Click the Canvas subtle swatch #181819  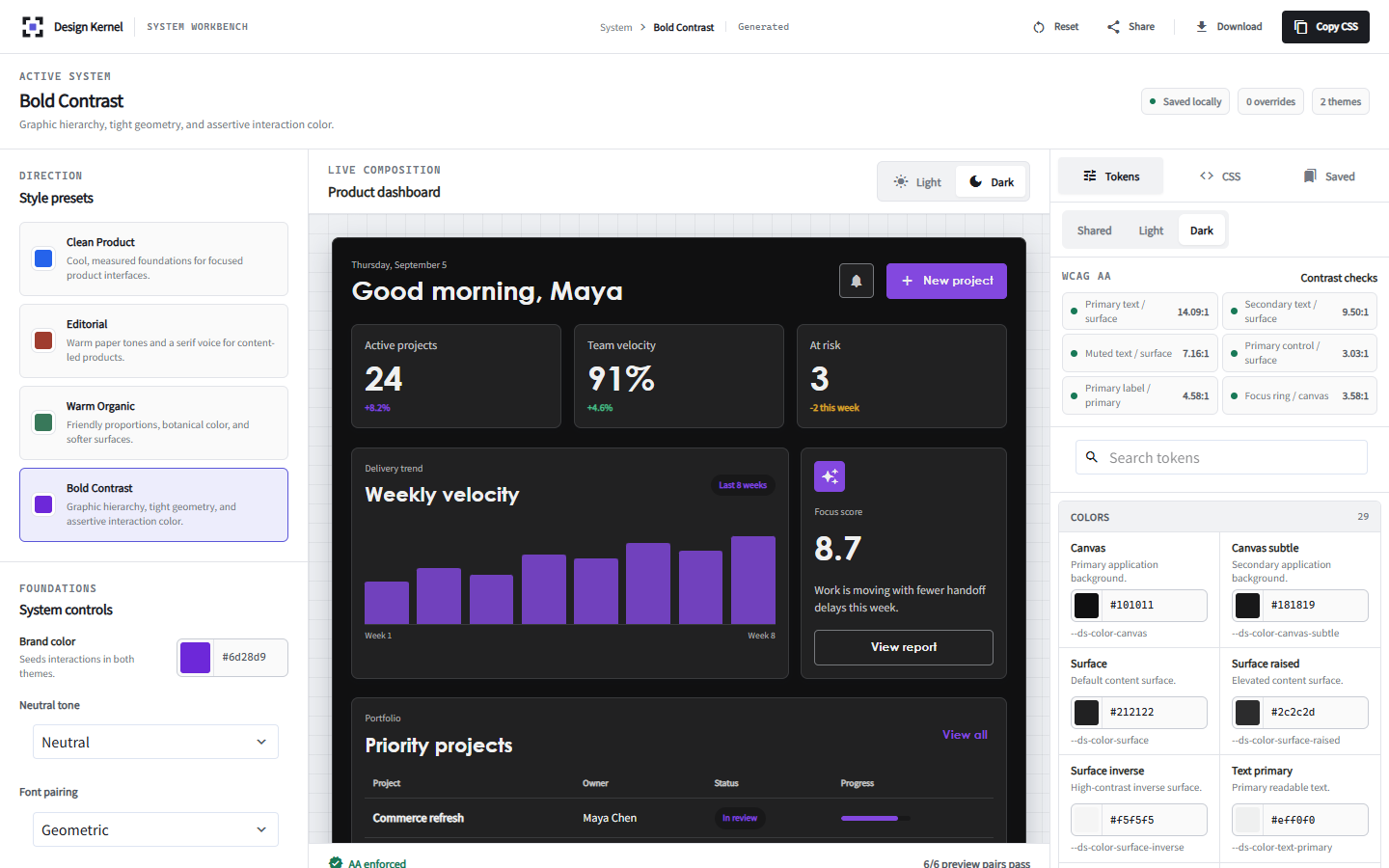click(x=1248, y=606)
